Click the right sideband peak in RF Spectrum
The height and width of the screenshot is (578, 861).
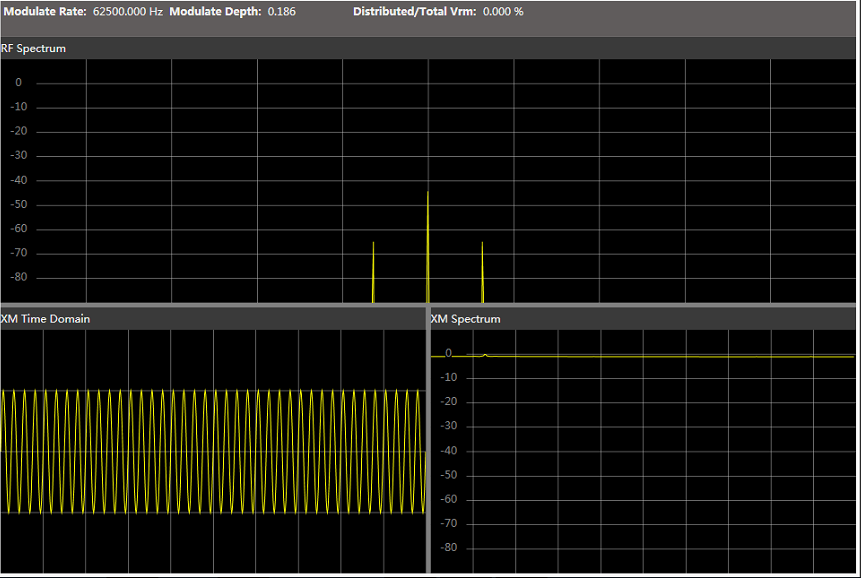(483, 272)
